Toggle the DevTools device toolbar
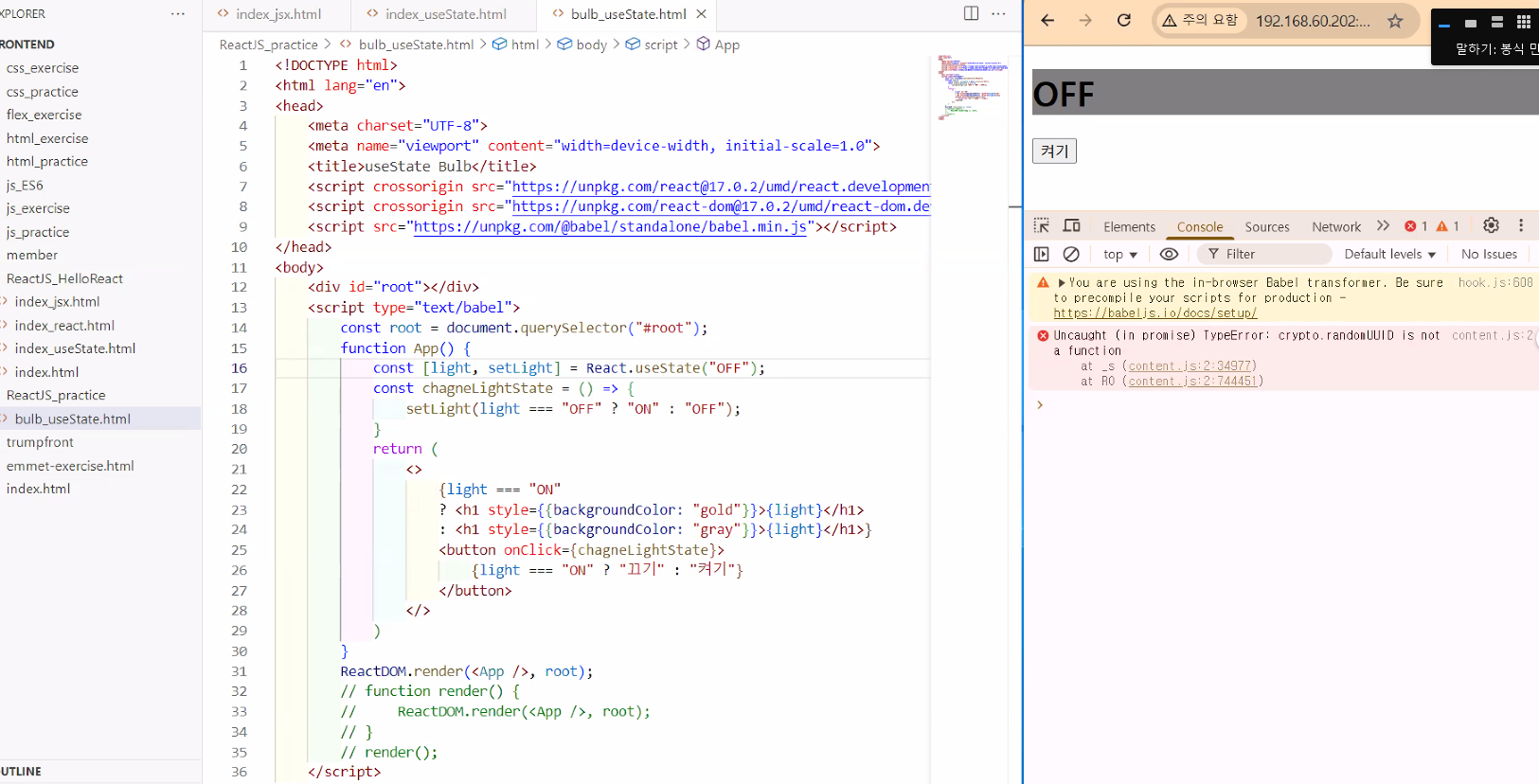 pos(1071,225)
